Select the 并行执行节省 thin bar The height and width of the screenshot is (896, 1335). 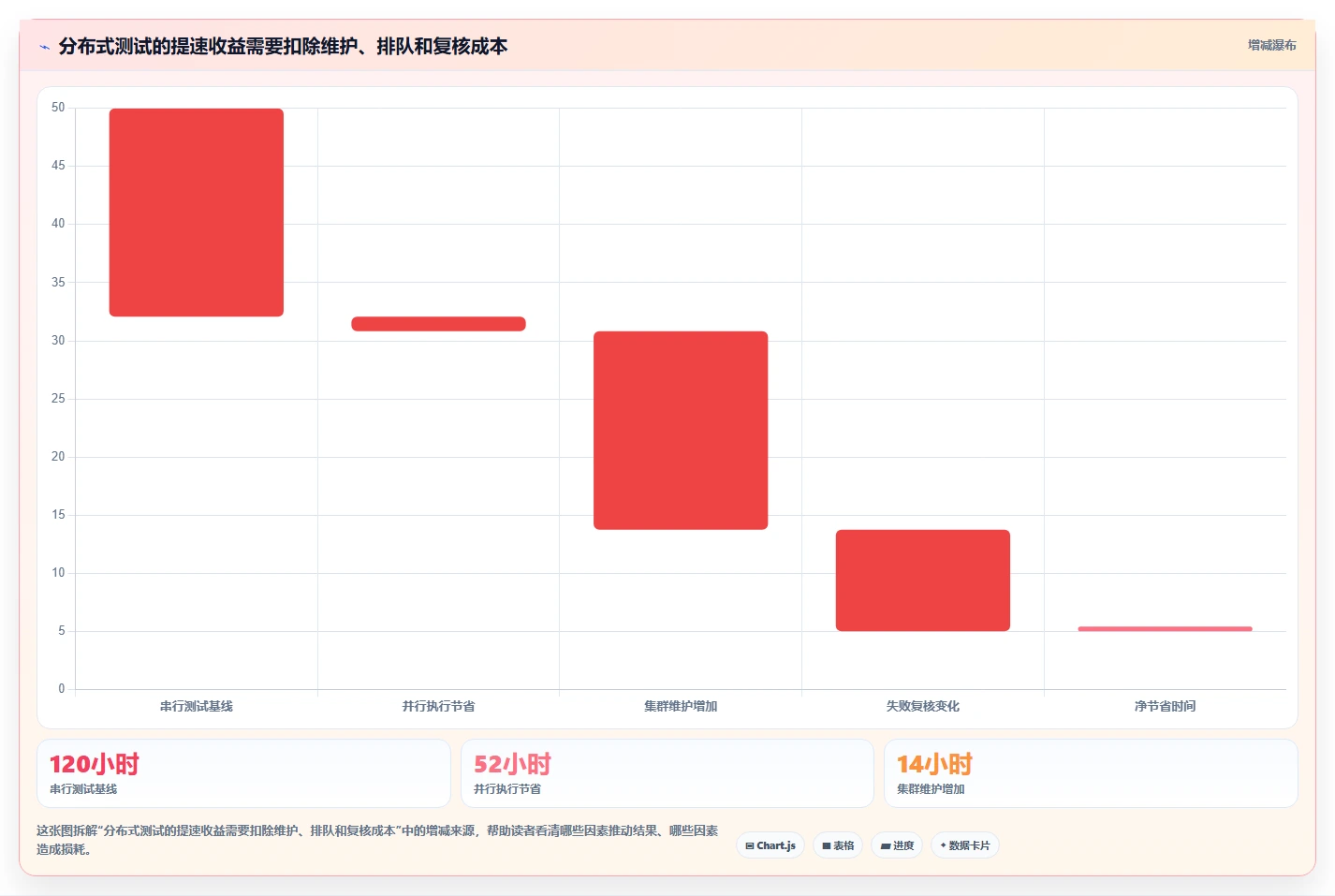tap(438, 324)
